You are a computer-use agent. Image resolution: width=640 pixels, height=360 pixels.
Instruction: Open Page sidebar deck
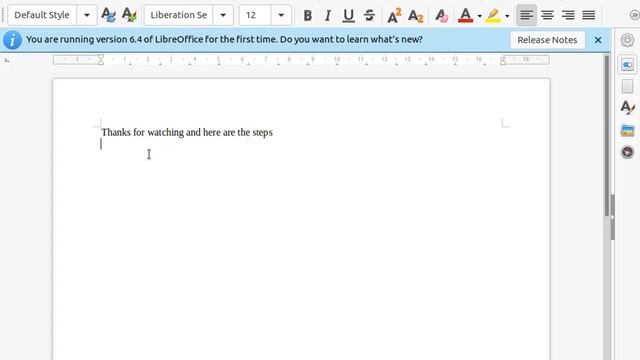[627, 86]
